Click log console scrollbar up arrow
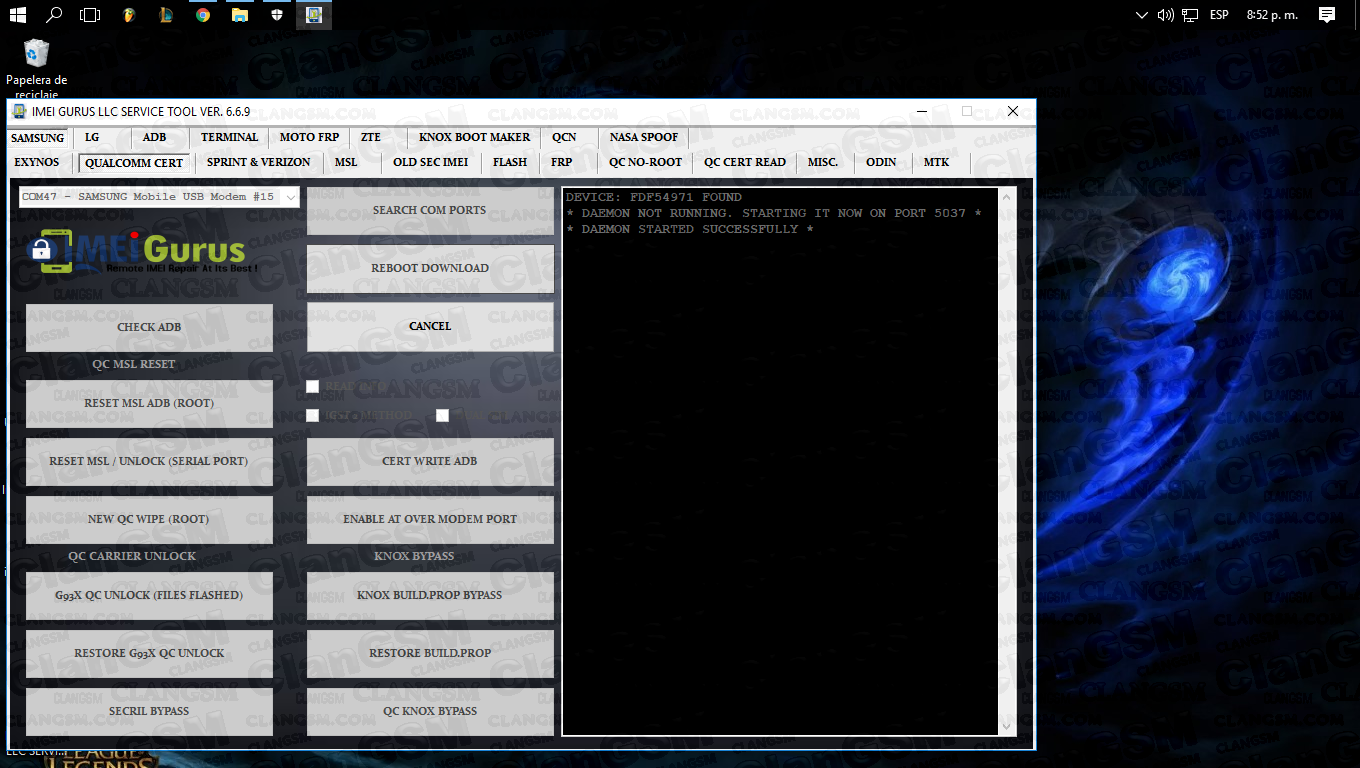Image resolution: width=1360 pixels, height=768 pixels. point(1006,197)
